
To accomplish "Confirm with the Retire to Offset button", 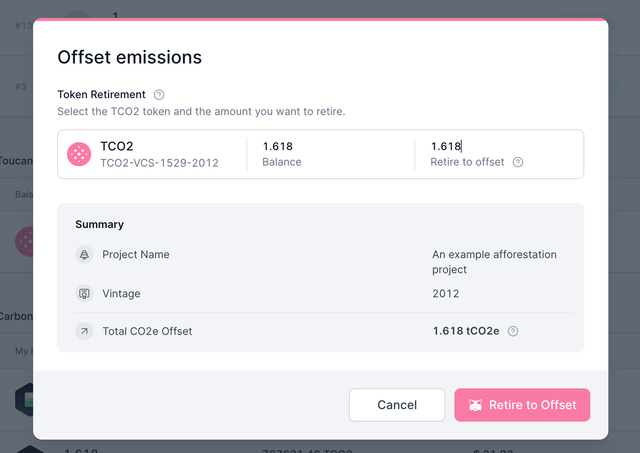I will pos(521,405).
